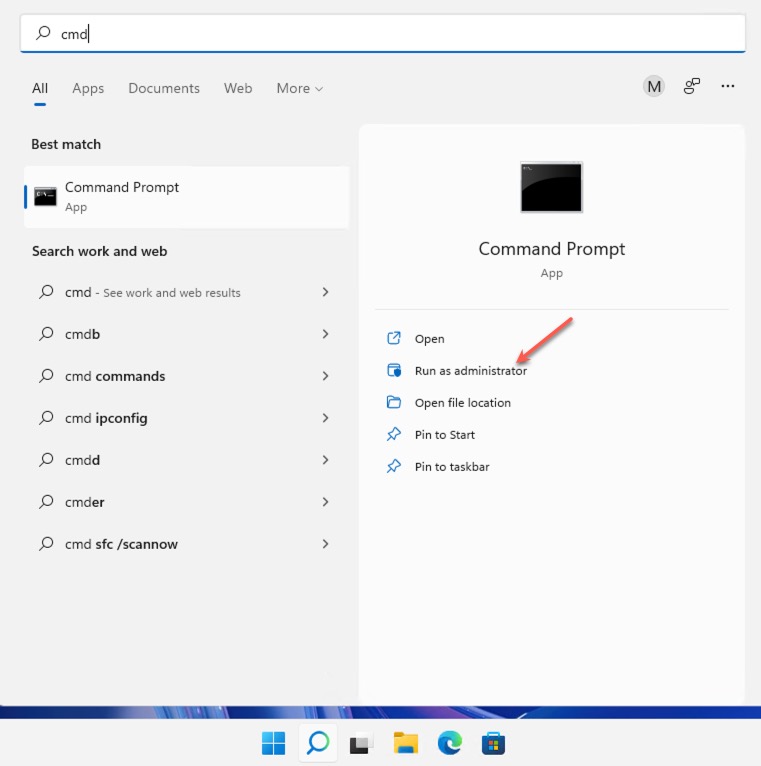Screen dimensions: 761x766
Task: Expand chevron next to cmdd
Action: click(325, 460)
